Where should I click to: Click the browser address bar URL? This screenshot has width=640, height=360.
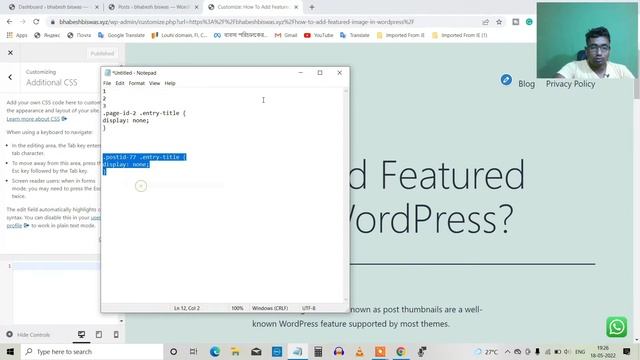pos(236,22)
